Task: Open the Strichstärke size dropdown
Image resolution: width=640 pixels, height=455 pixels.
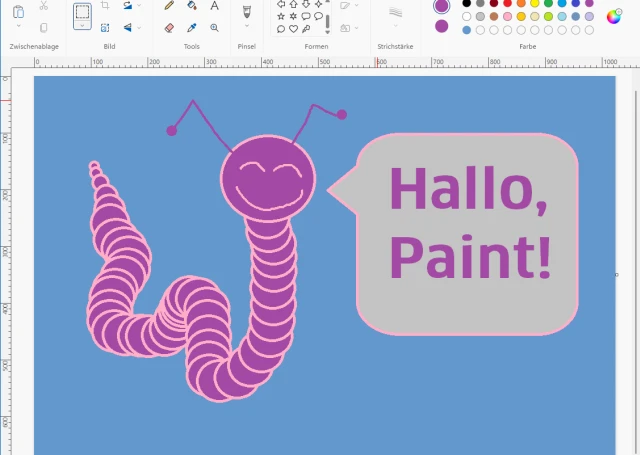Action: [x=395, y=26]
